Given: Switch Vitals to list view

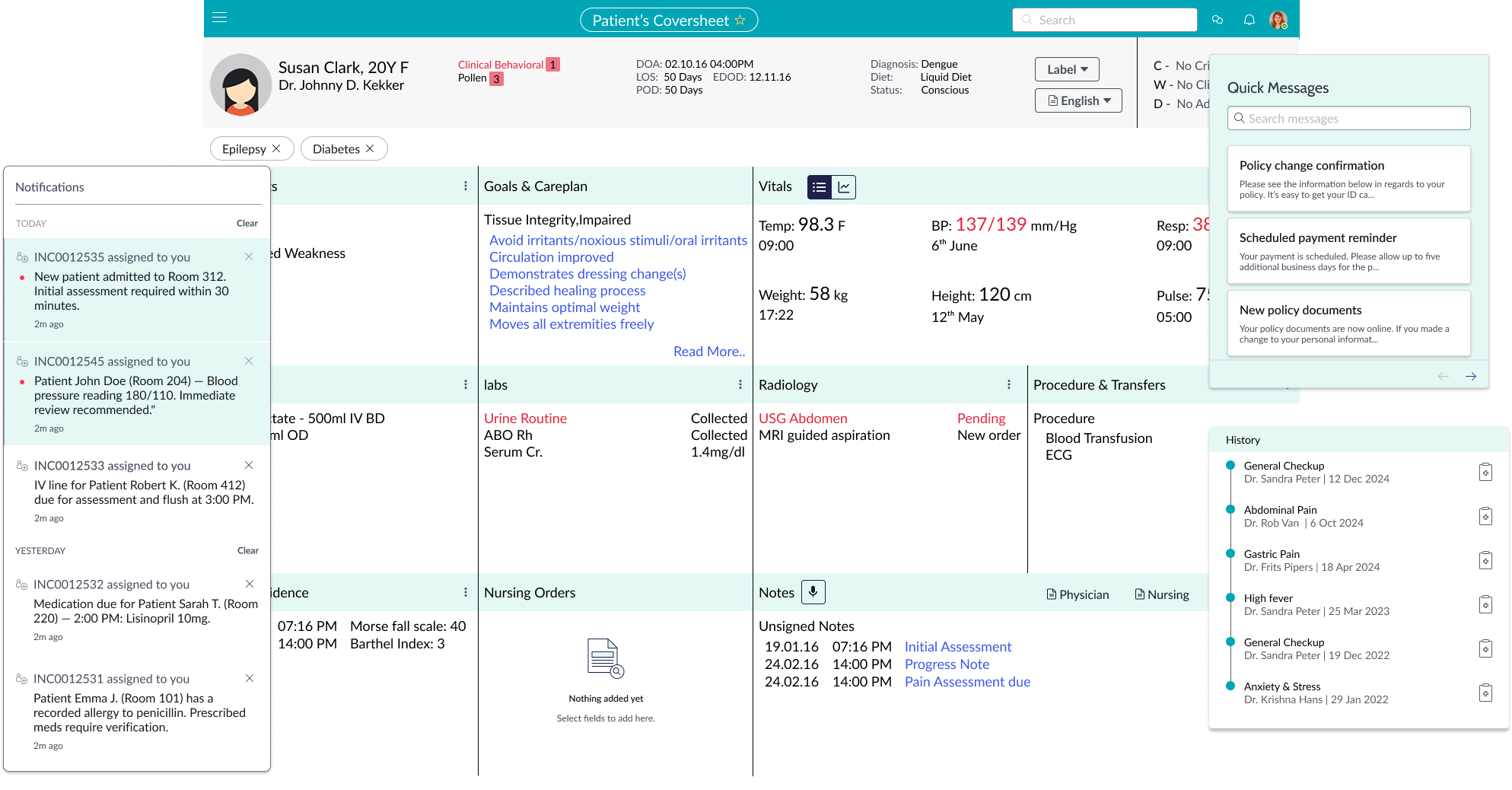Looking at the screenshot, I should pos(820,187).
